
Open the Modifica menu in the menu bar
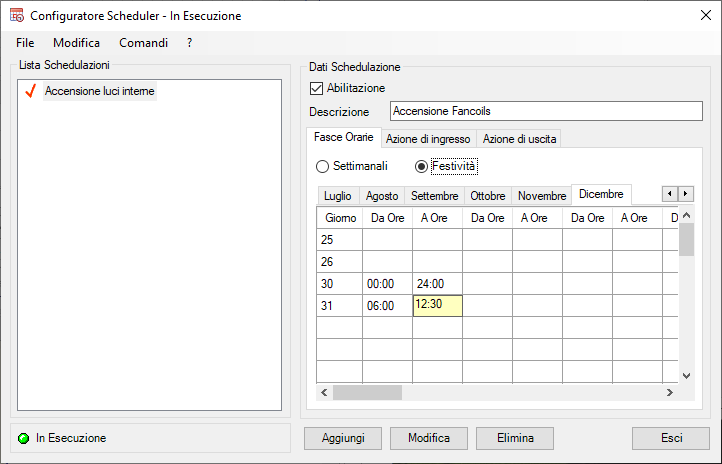pyautogui.click(x=76, y=43)
